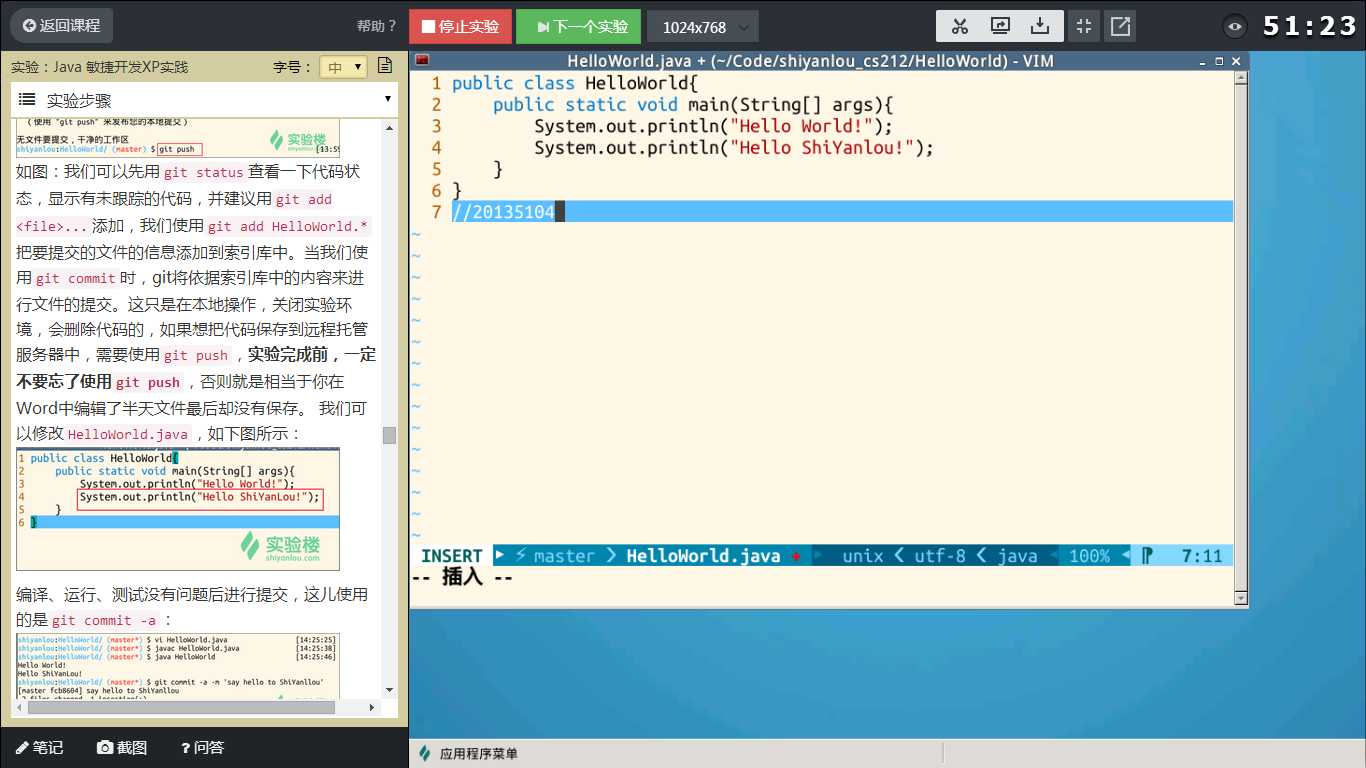The image size is (1366, 768).
Task: Click the pencil icon in 笔记
Action: [21, 747]
